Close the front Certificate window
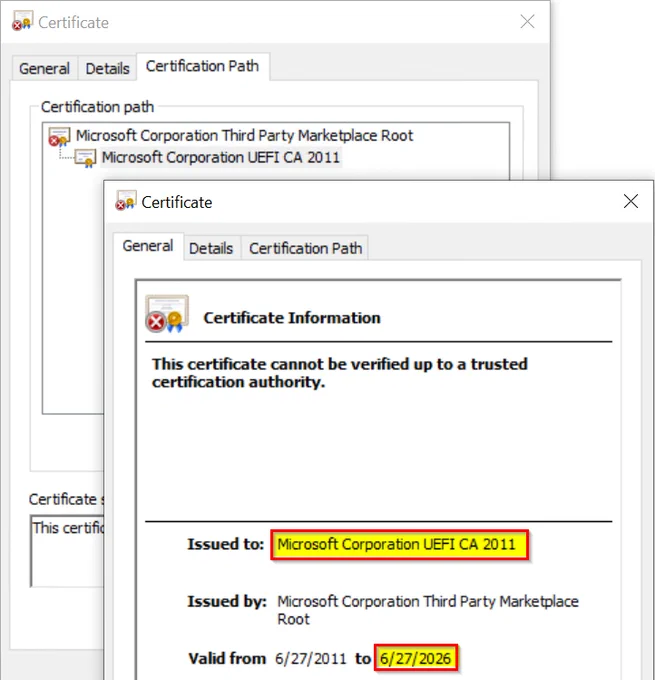The height and width of the screenshot is (680, 655). point(631,201)
